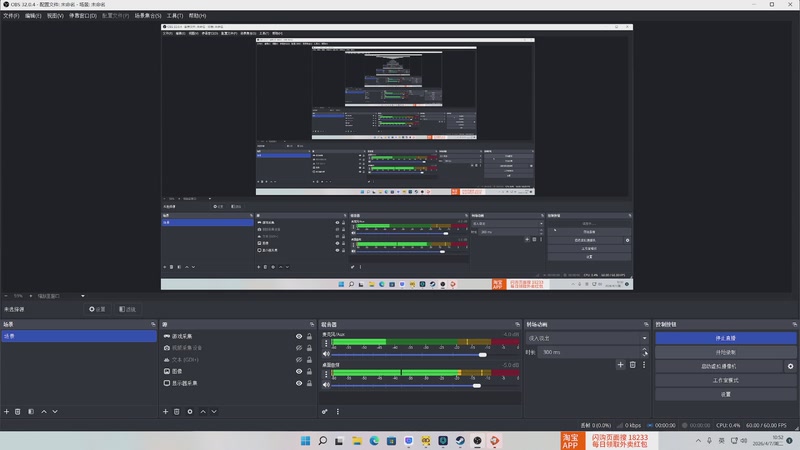Open the 停靠窗口(D) menu
Viewport: 800px width, 450px height.
tap(83, 16)
